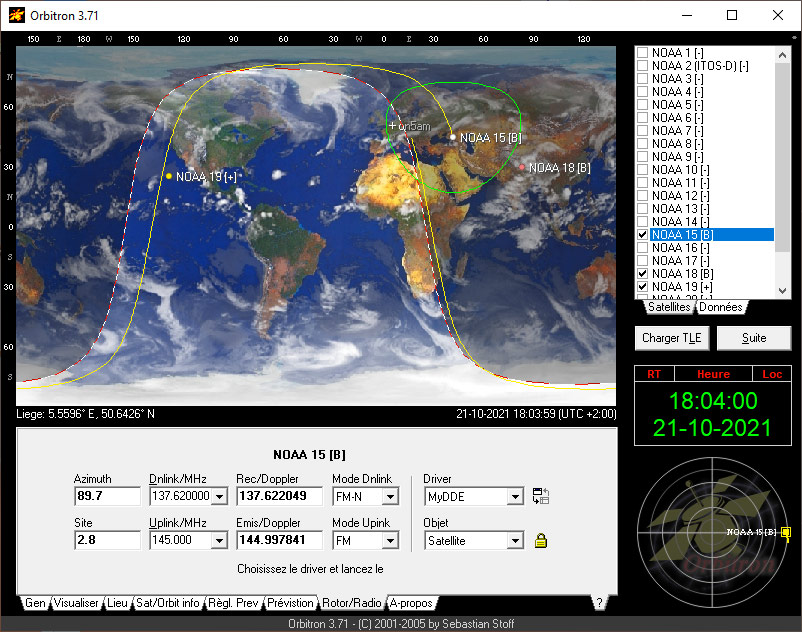Check the NOAA 10 [-] checkbox
The image size is (802, 632).
pos(643,170)
